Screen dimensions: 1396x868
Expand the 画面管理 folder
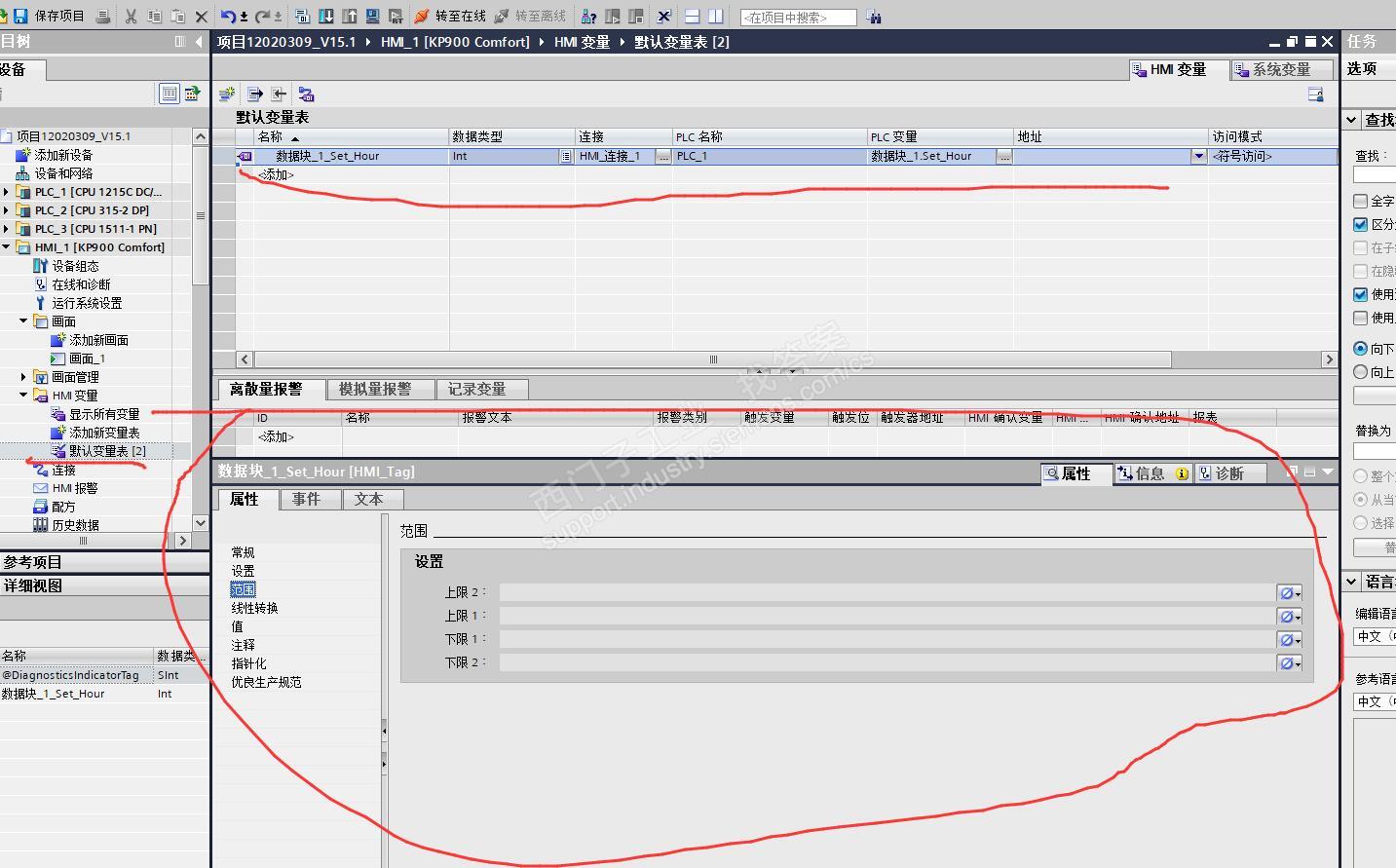(x=24, y=377)
